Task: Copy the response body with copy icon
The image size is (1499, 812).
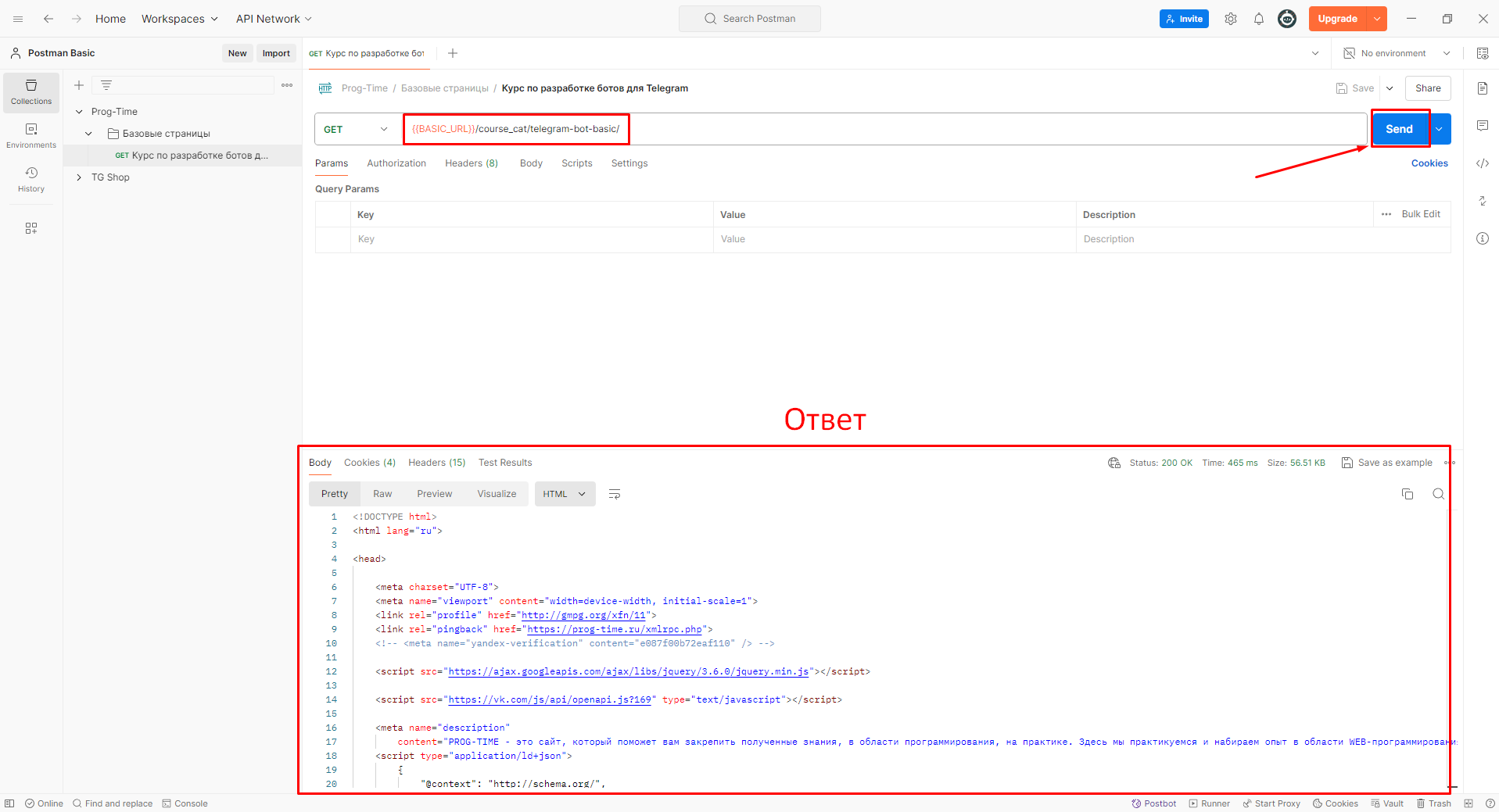Action: coord(1408,494)
